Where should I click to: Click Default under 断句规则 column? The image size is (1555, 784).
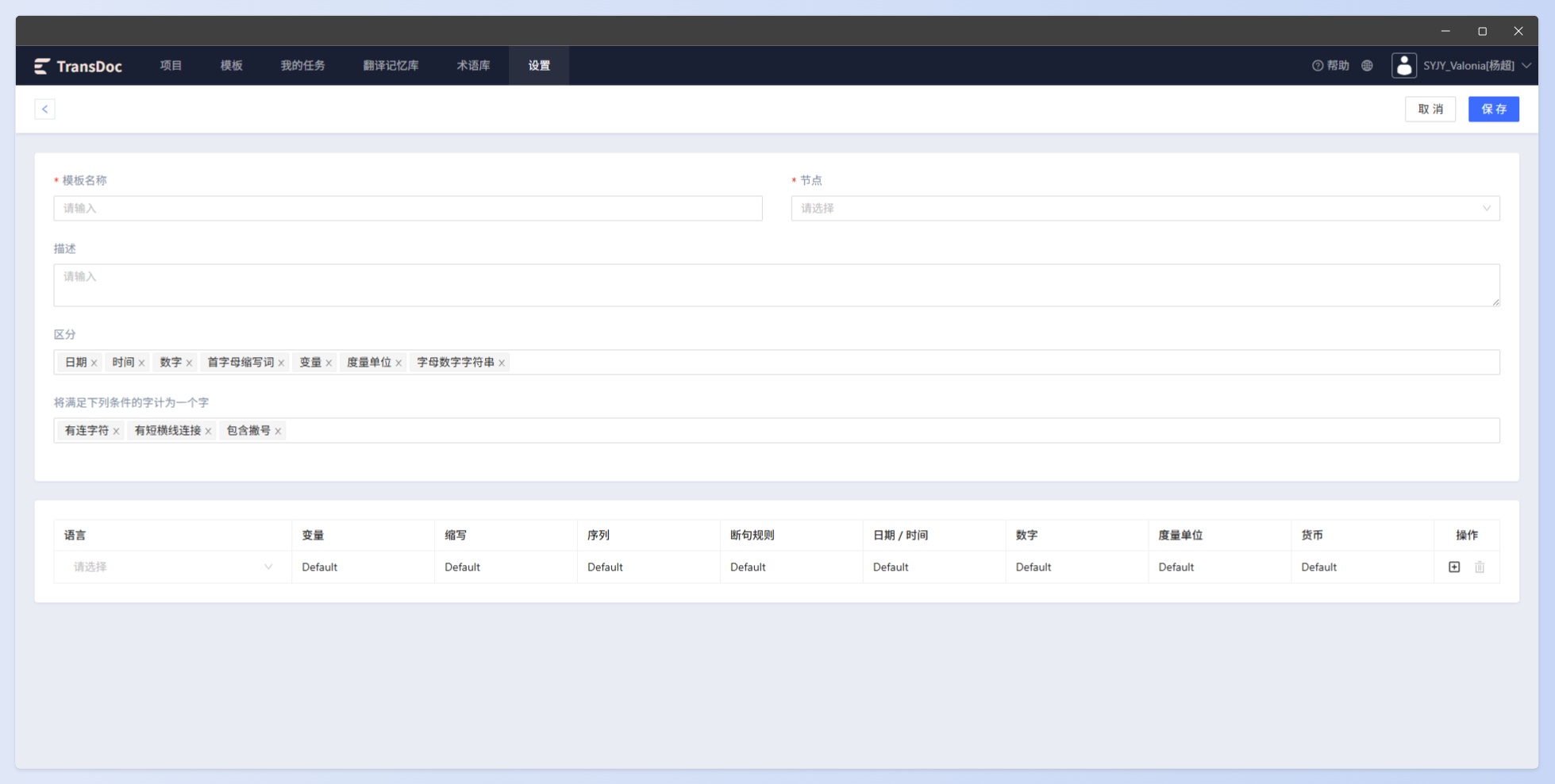pos(748,567)
